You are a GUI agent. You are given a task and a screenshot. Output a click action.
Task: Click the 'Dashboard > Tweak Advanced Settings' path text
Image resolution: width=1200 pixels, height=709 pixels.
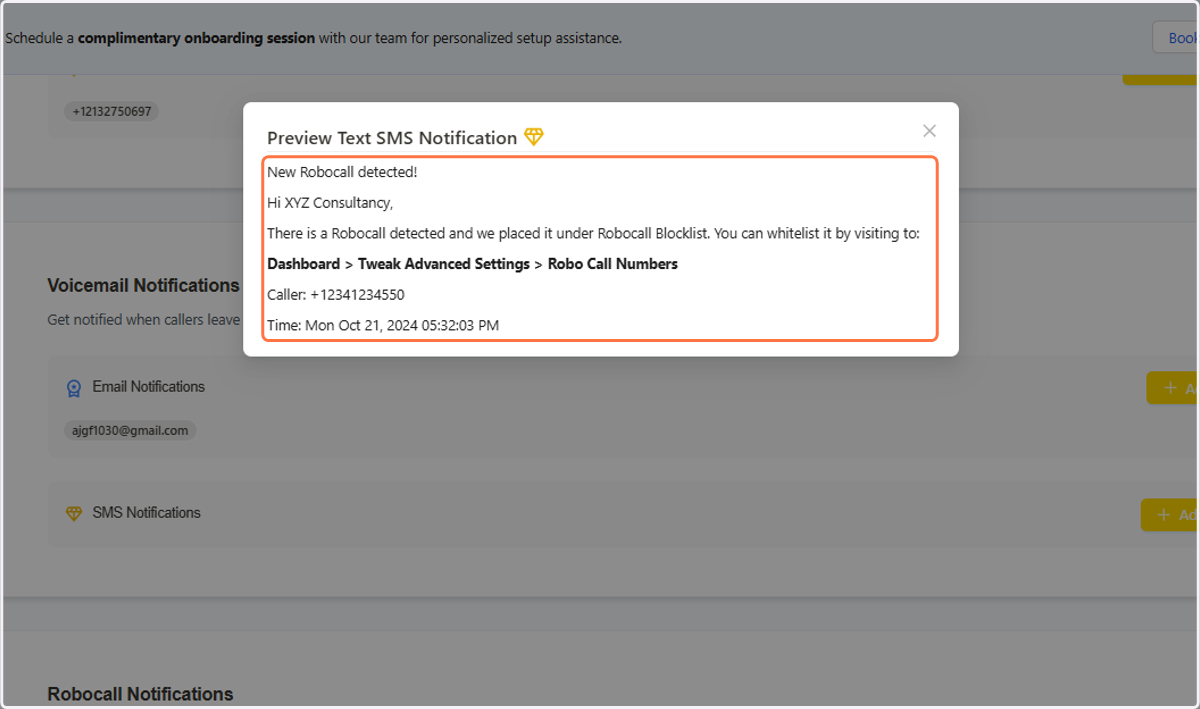click(399, 264)
